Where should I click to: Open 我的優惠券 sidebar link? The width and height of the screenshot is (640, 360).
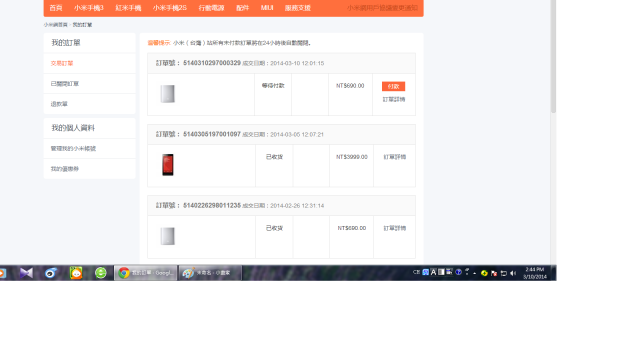[x=65, y=169]
